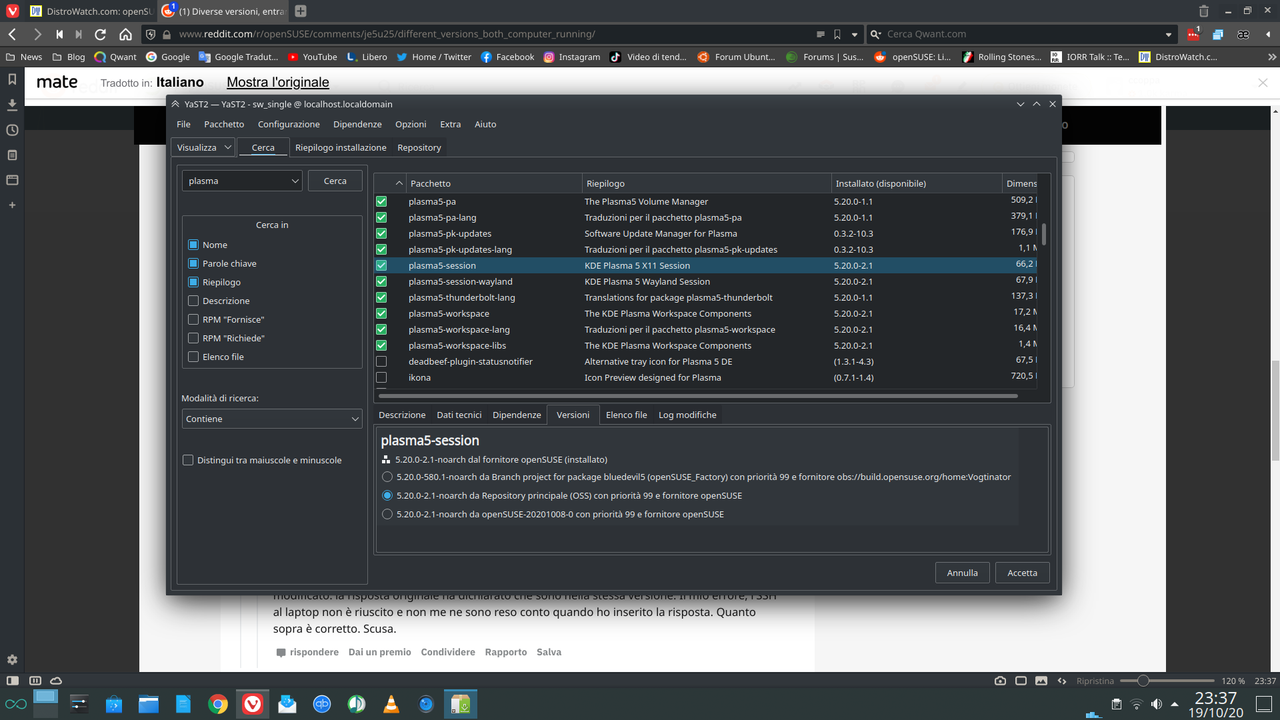The width and height of the screenshot is (1280, 720).
Task: Open Google Chrome from the taskbar
Action: pyautogui.click(x=218, y=703)
